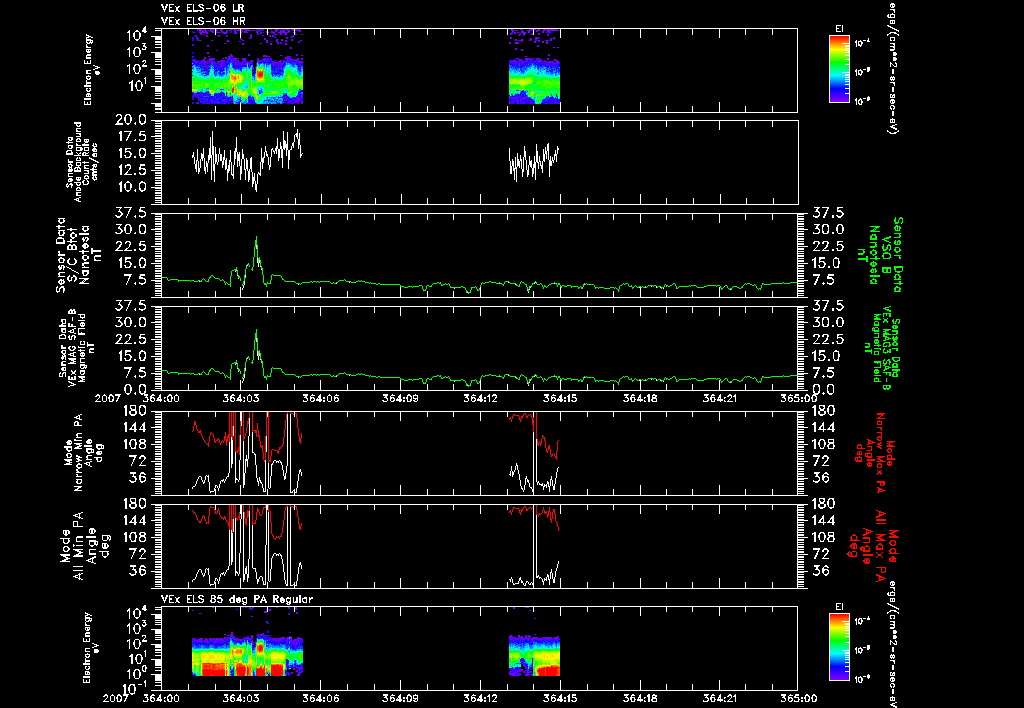Click the "365:00" tick on the bottom time axis
This screenshot has height=708, width=1024.
tap(798, 698)
